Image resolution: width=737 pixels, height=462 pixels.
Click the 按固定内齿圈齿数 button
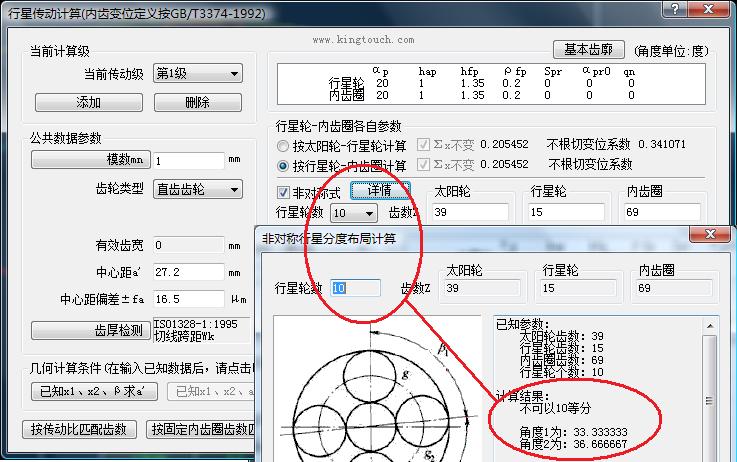coord(201,429)
